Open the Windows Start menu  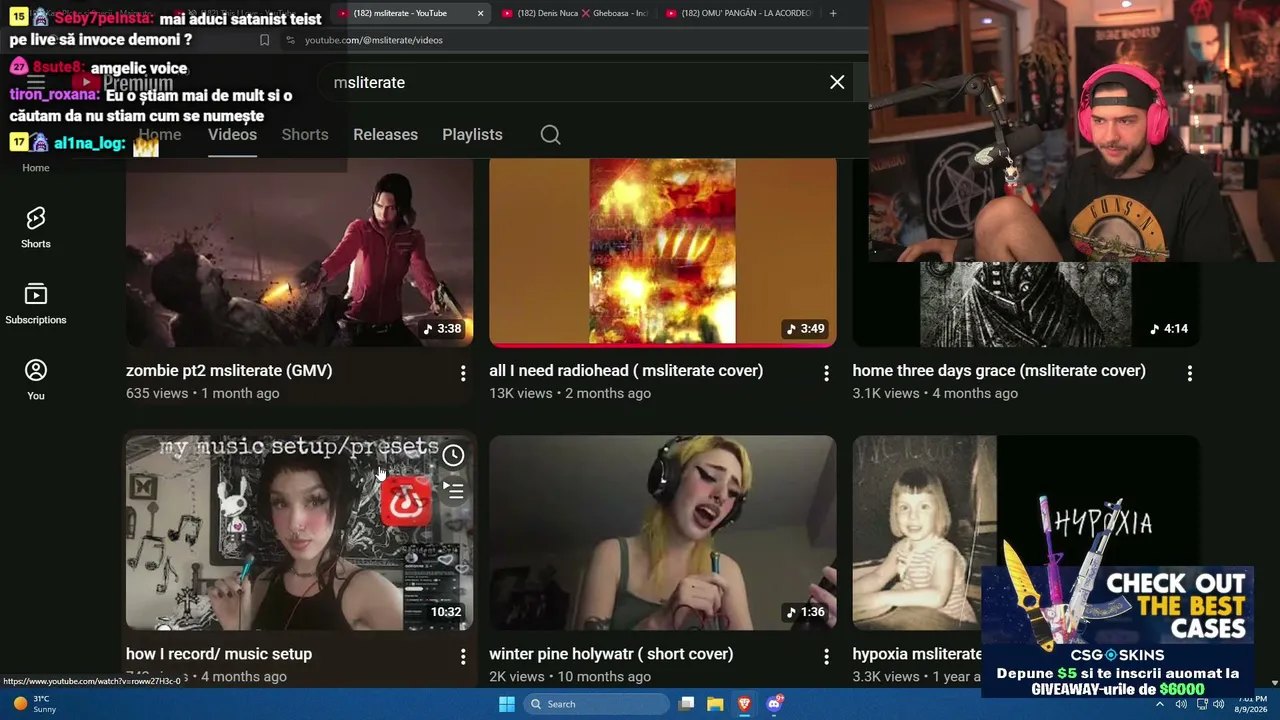[x=507, y=704]
